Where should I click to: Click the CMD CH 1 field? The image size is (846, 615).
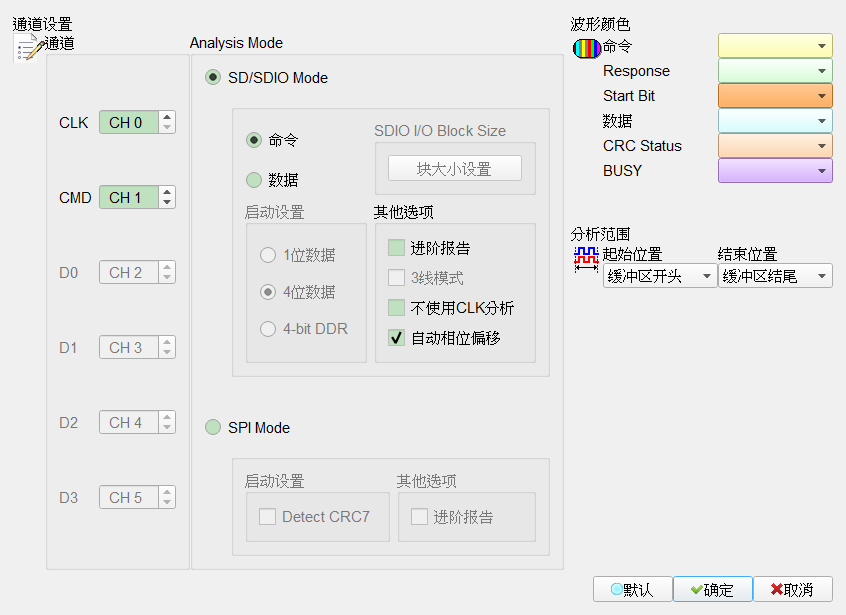(x=129, y=197)
